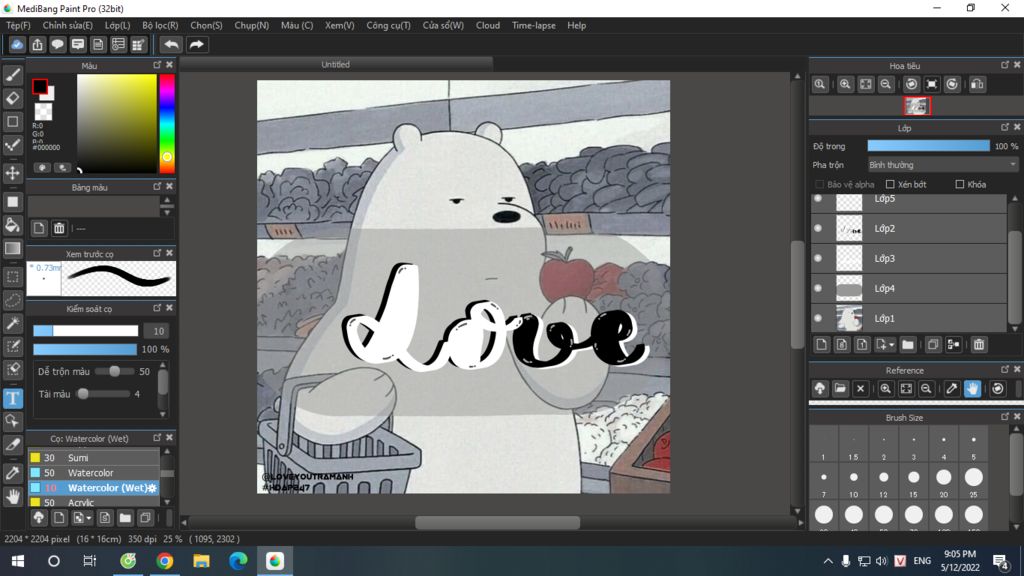Select the Magic Wand tool
The image size is (1024, 576).
click(12, 323)
